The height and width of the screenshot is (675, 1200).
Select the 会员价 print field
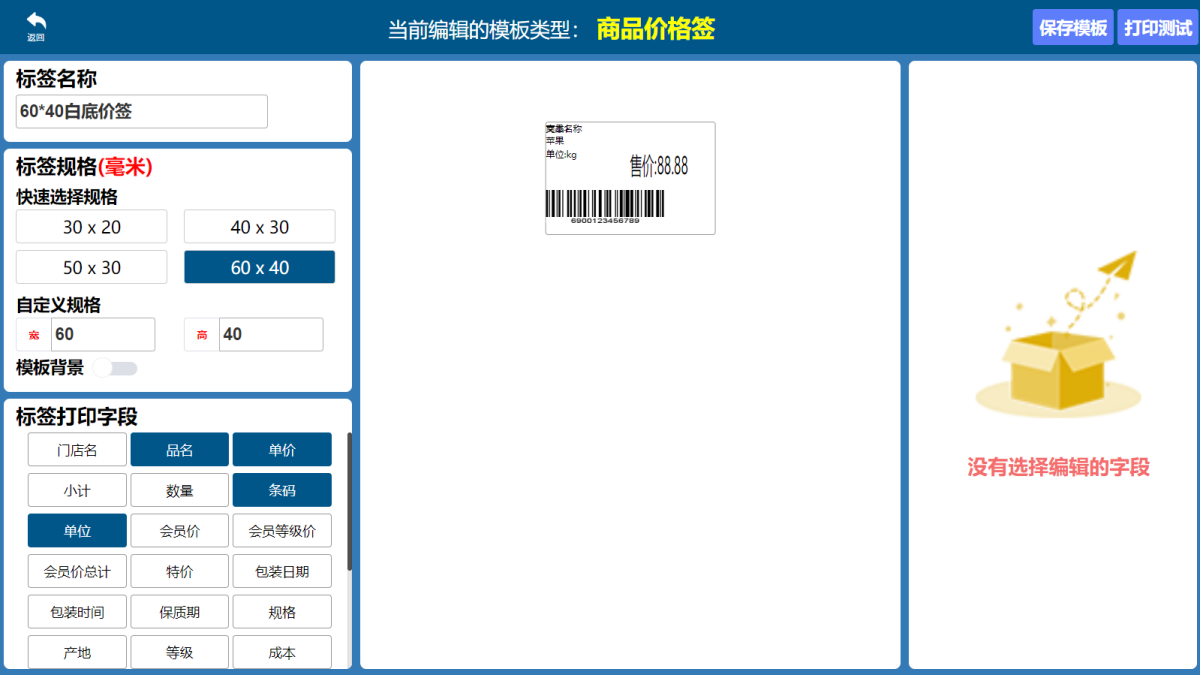click(x=179, y=530)
